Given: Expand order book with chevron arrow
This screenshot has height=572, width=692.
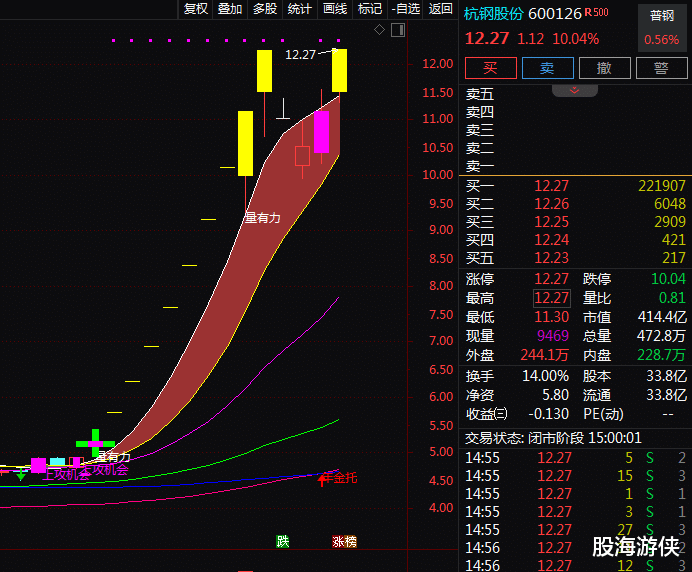Looking at the screenshot, I should 575,90.
